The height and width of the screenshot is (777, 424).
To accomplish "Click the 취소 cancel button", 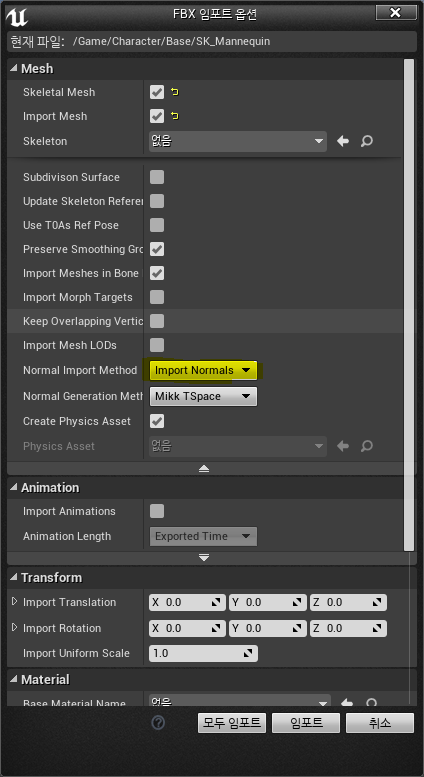I will pos(380,723).
